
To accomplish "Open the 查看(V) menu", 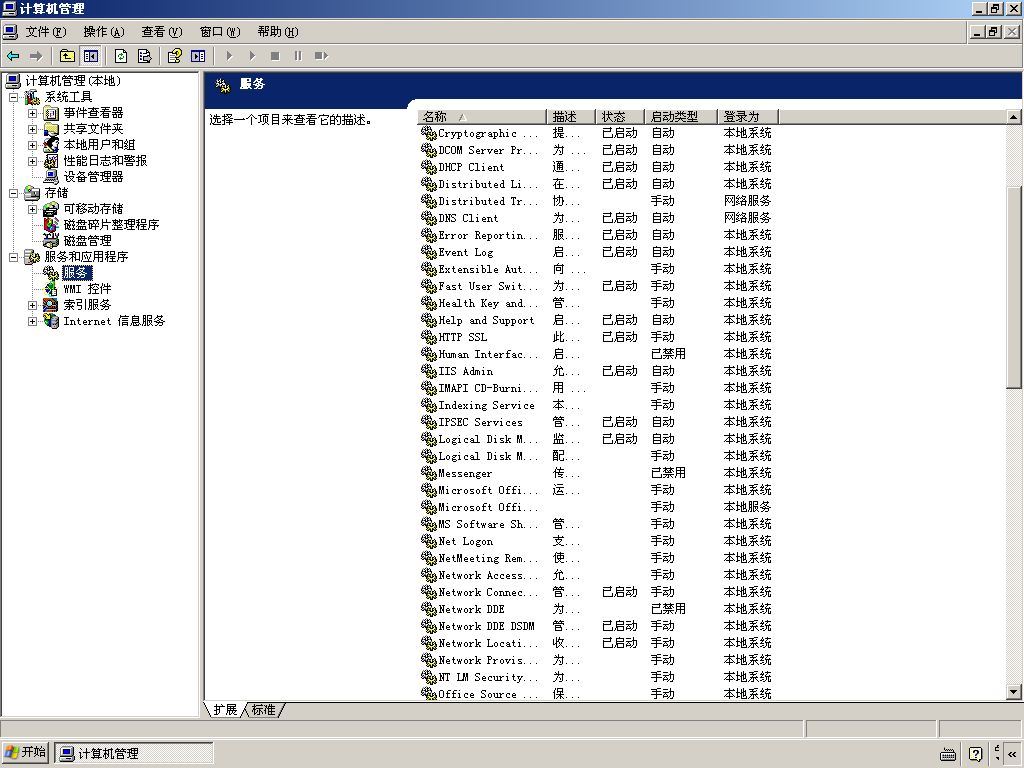I will tap(161, 32).
